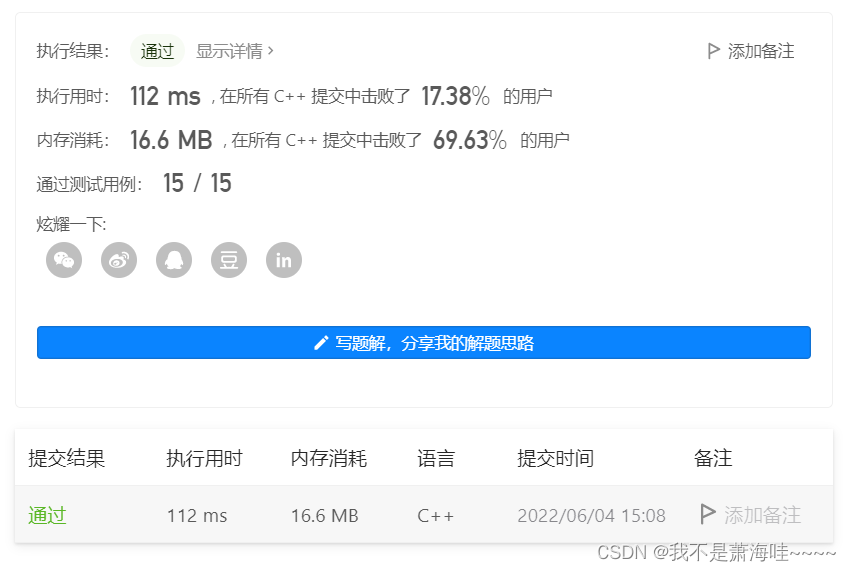Viewport: 851px width, 572px height.
Task: Click the flag icon beside top 添加备注
Action: tap(714, 51)
